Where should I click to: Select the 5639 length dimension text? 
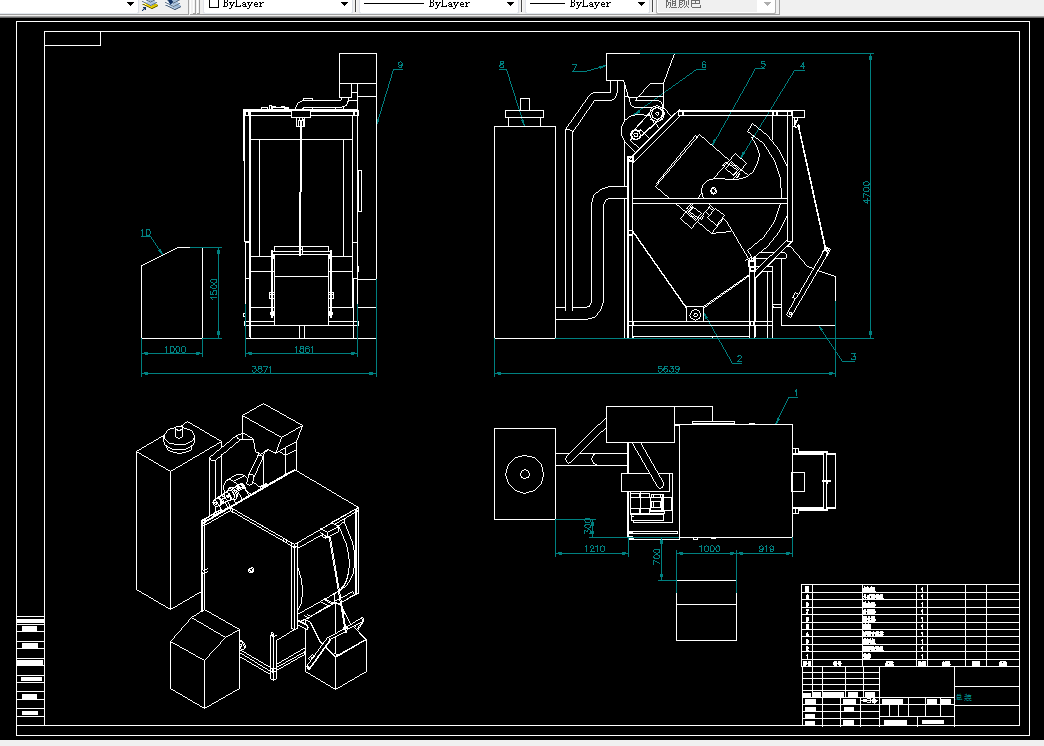coord(668,369)
